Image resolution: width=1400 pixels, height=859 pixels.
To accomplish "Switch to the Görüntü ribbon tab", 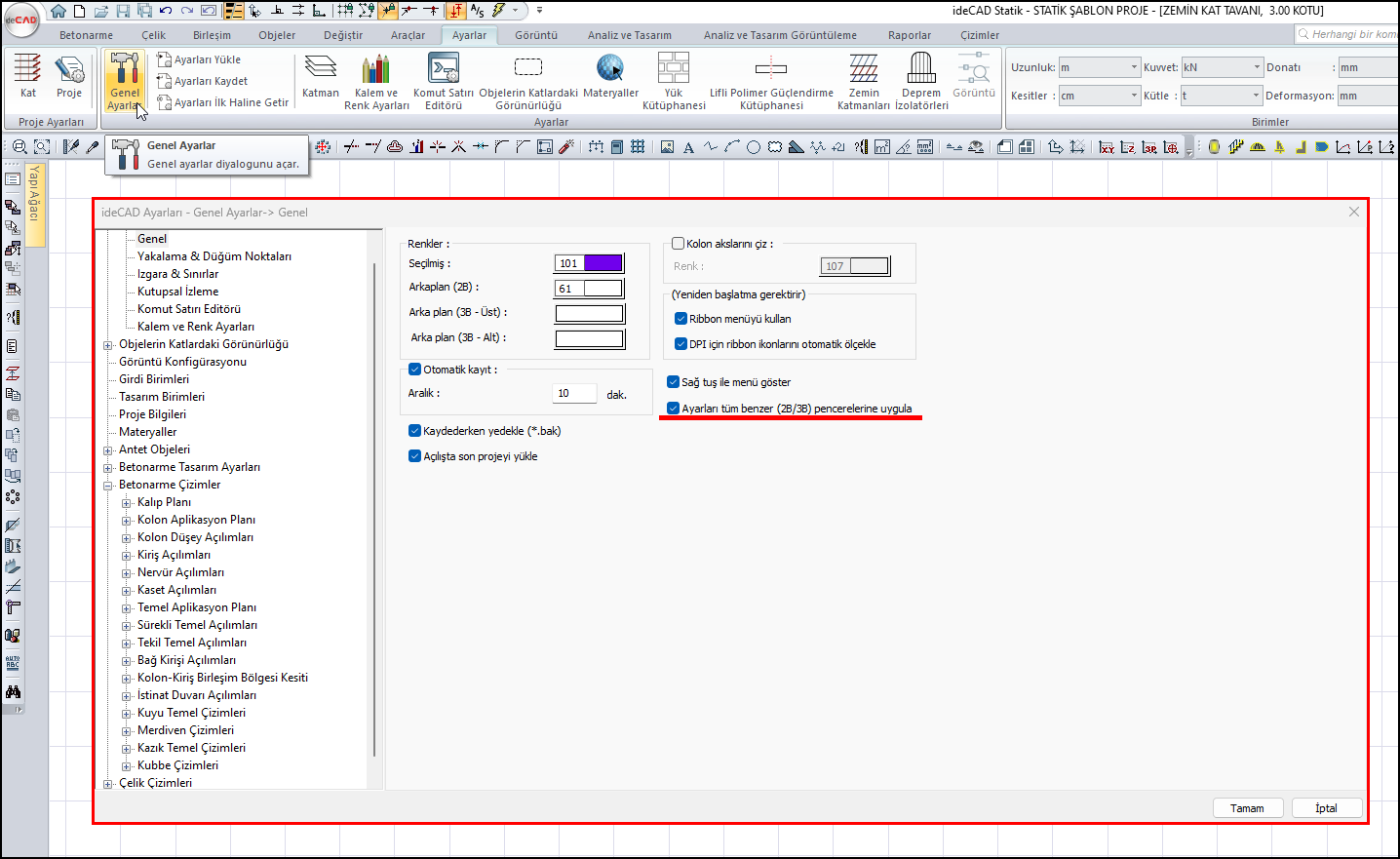I will point(536,35).
